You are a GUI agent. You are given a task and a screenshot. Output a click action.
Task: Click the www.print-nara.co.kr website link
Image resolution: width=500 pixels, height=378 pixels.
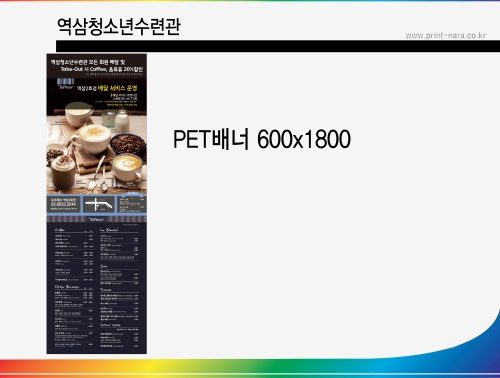point(445,35)
